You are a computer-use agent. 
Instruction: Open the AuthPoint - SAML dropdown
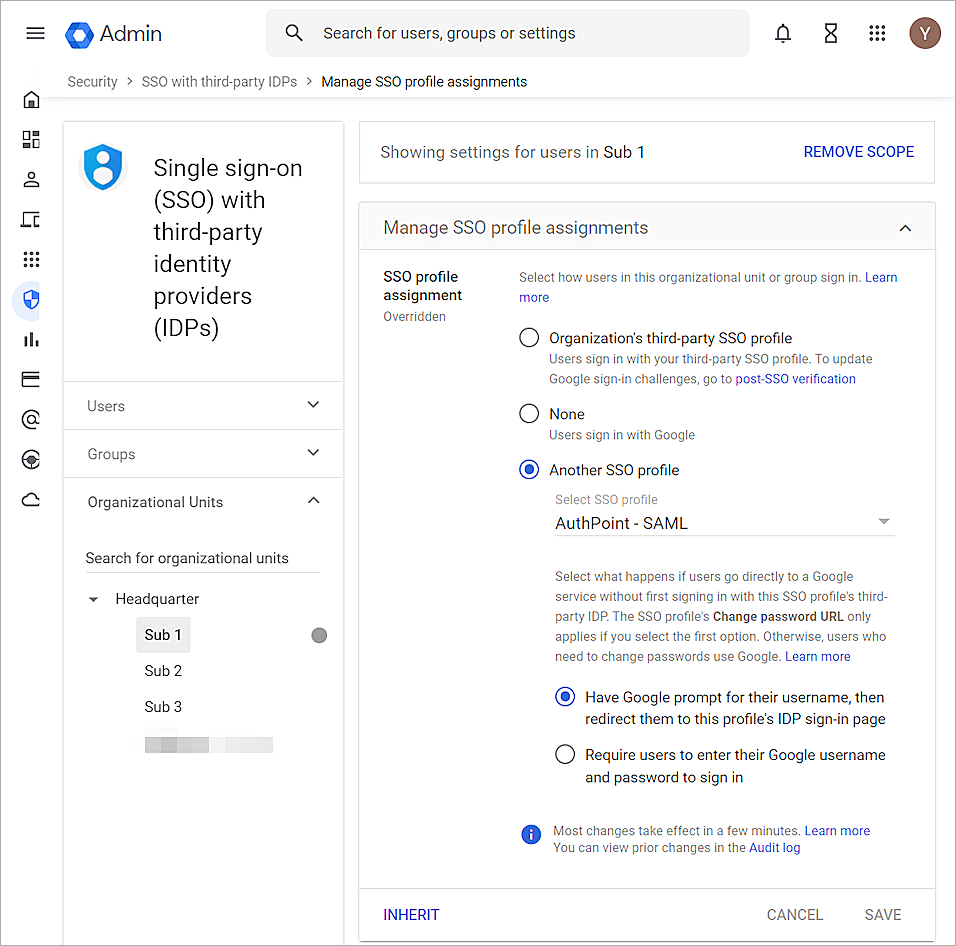(x=724, y=522)
